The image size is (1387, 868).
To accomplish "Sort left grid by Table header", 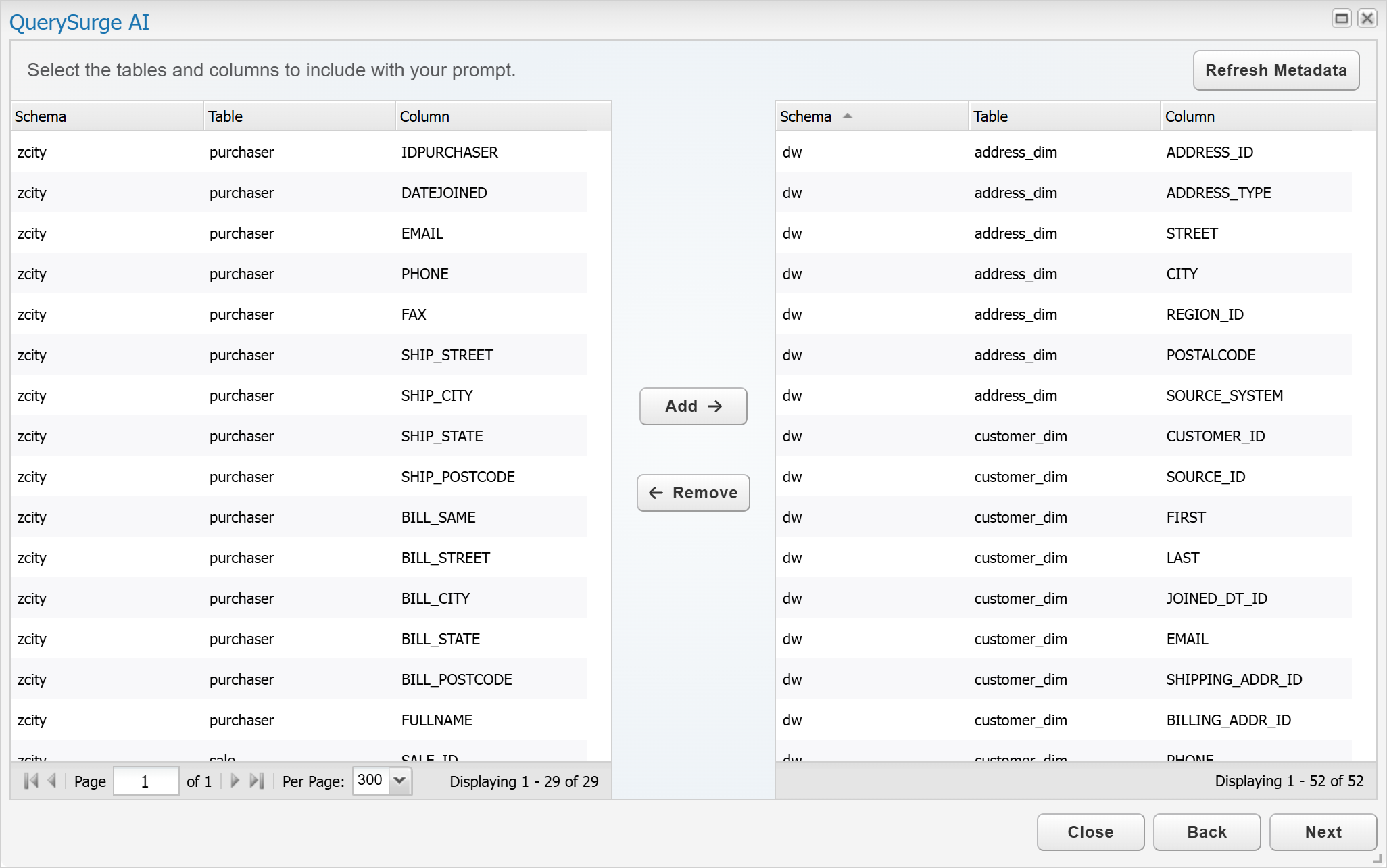I will (225, 116).
